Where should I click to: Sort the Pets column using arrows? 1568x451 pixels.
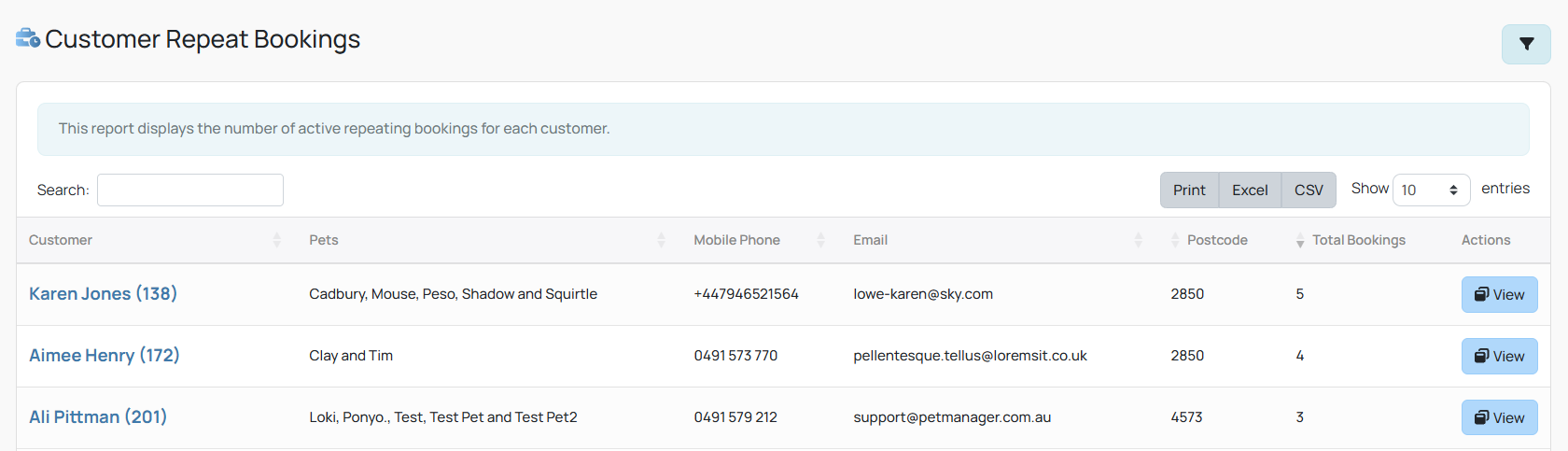(661, 240)
